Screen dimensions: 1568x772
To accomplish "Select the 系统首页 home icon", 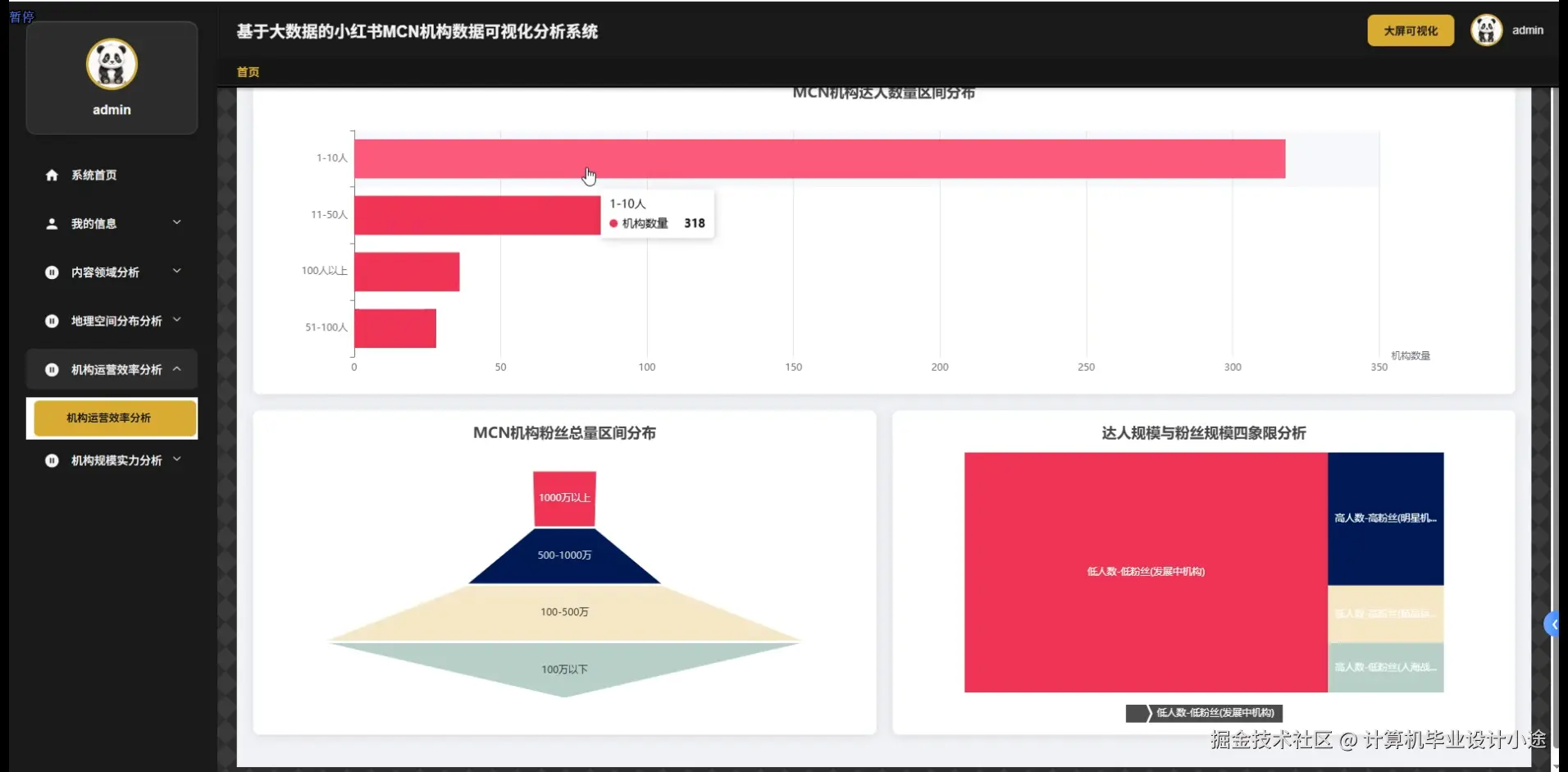I will pyautogui.click(x=51, y=174).
